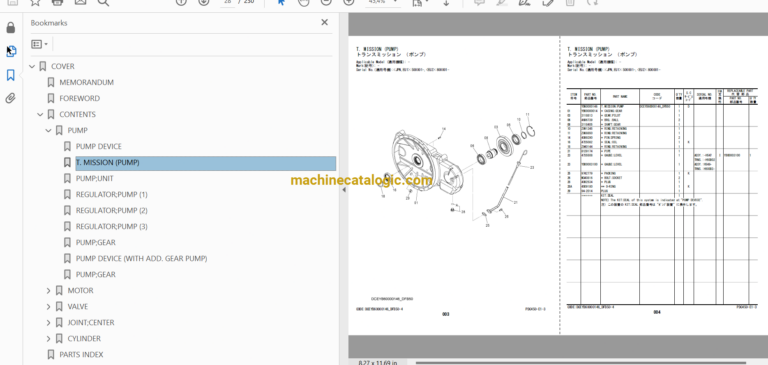Expand the MOTOR bookmark branch
The height and width of the screenshot is (365, 768).
pos(48,291)
